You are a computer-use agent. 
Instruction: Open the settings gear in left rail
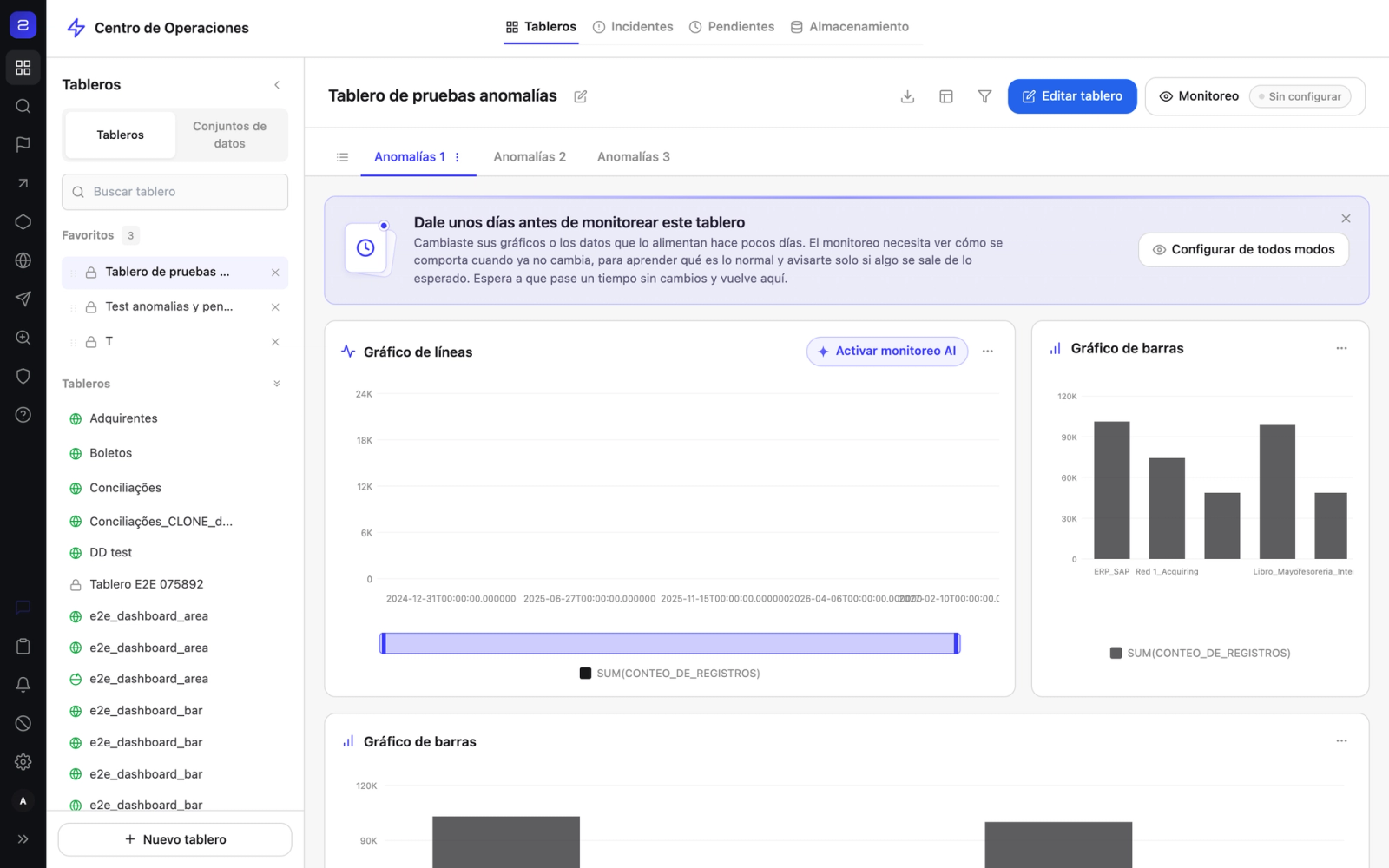coord(23,762)
